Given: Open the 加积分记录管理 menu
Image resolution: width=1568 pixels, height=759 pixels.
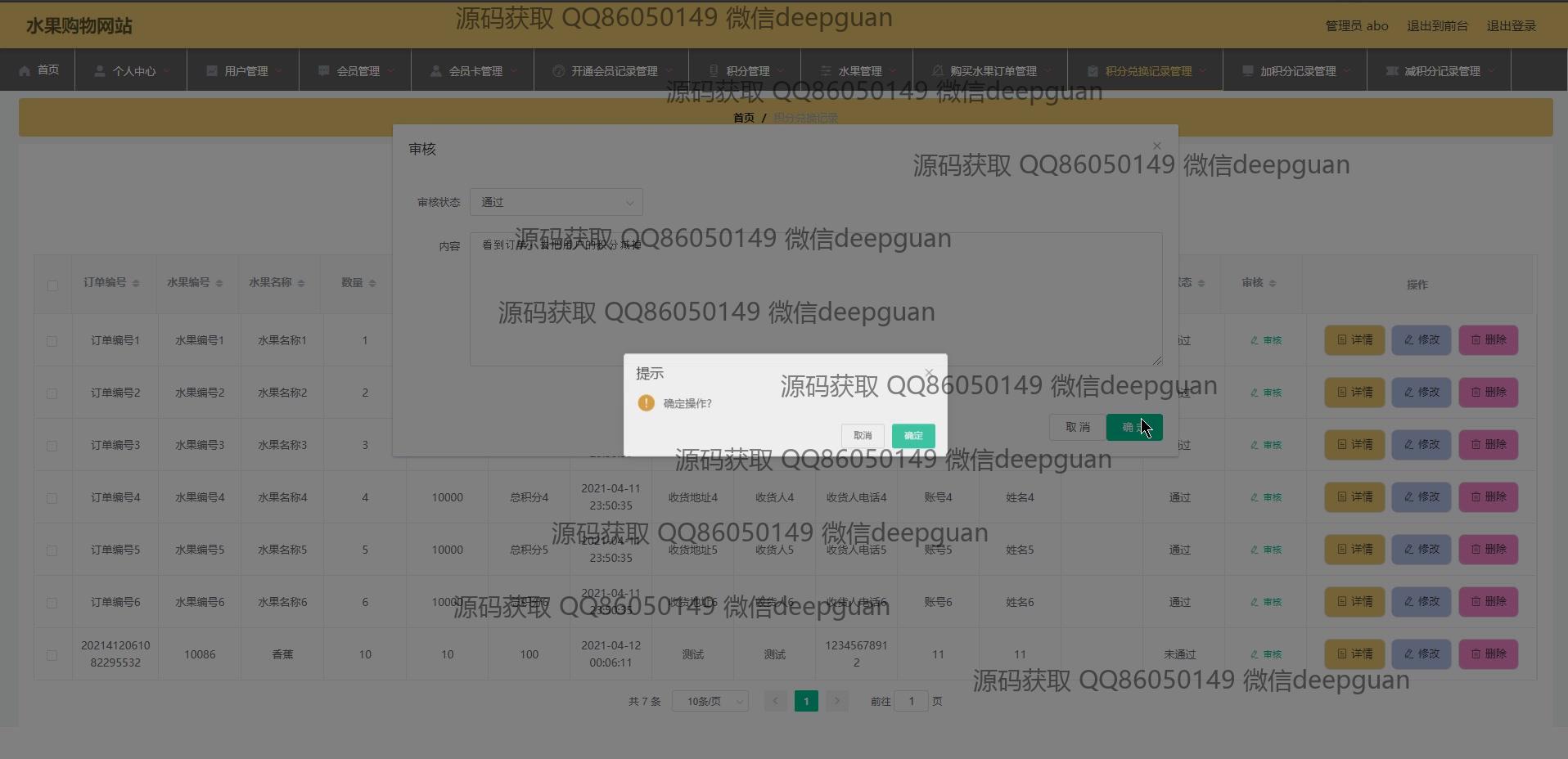Looking at the screenshot, I should tap(1297, 71).
